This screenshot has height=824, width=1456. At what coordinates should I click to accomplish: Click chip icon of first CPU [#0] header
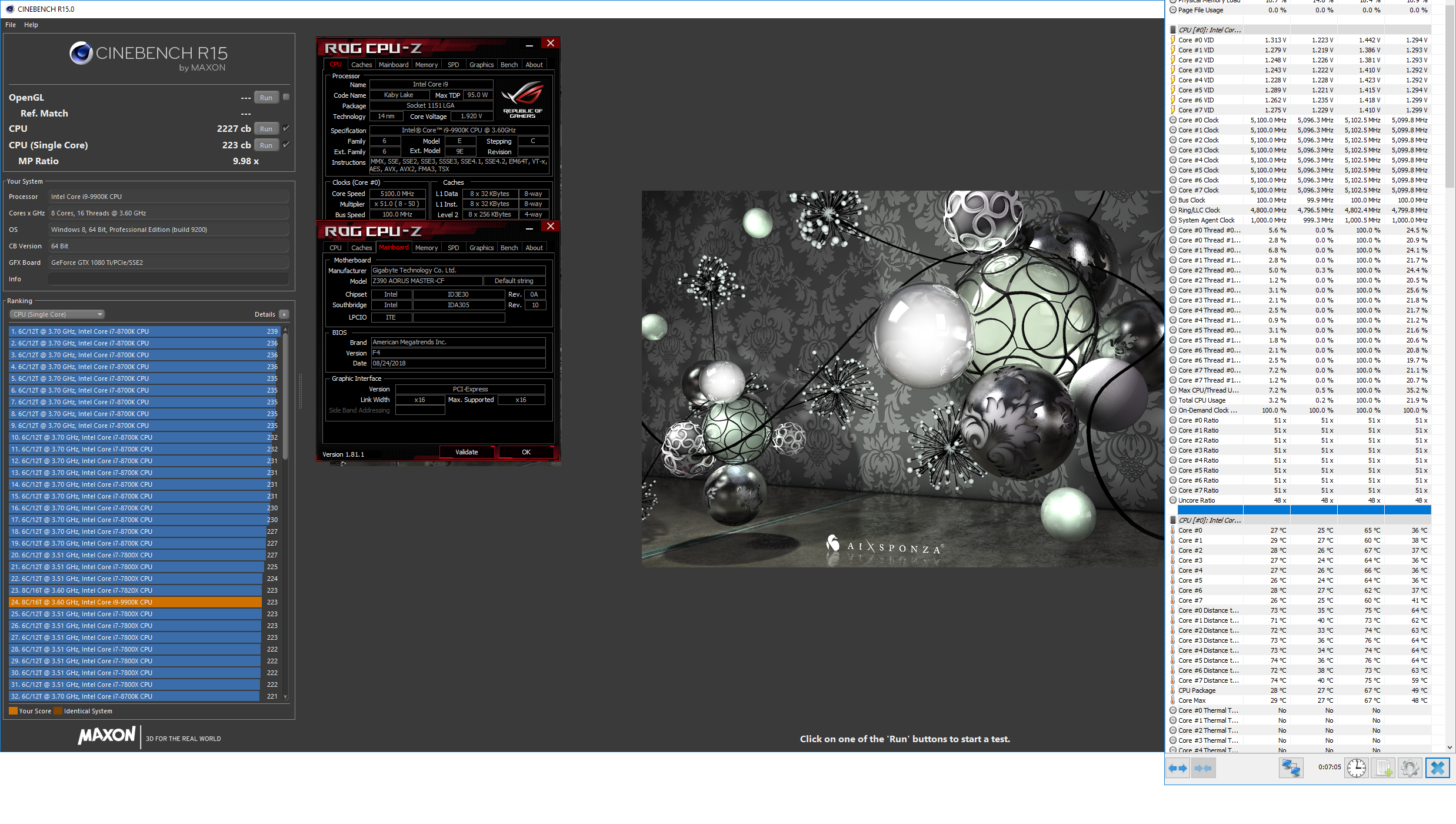(x=1172, y=30)
